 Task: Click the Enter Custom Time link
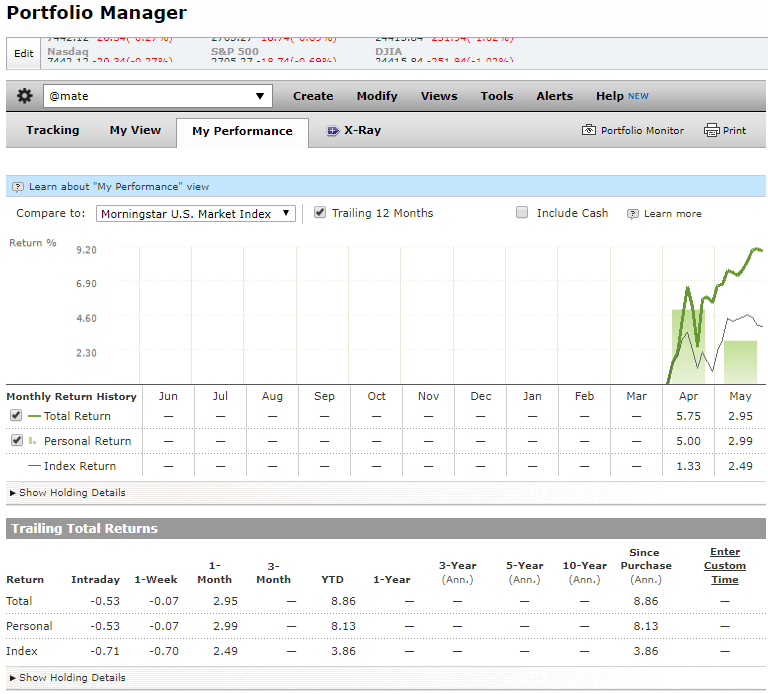point(725,566)
